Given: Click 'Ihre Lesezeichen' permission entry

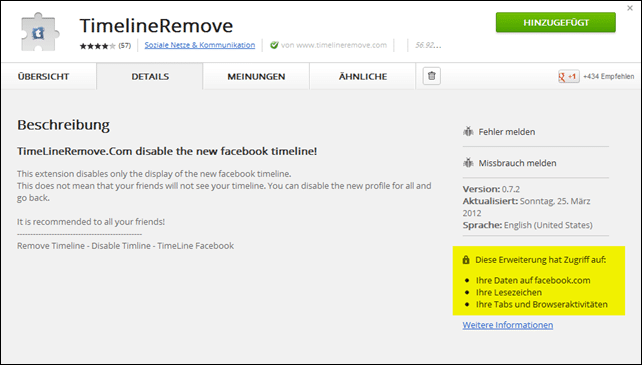Looking at the screenshot, I should coord(509,292).
